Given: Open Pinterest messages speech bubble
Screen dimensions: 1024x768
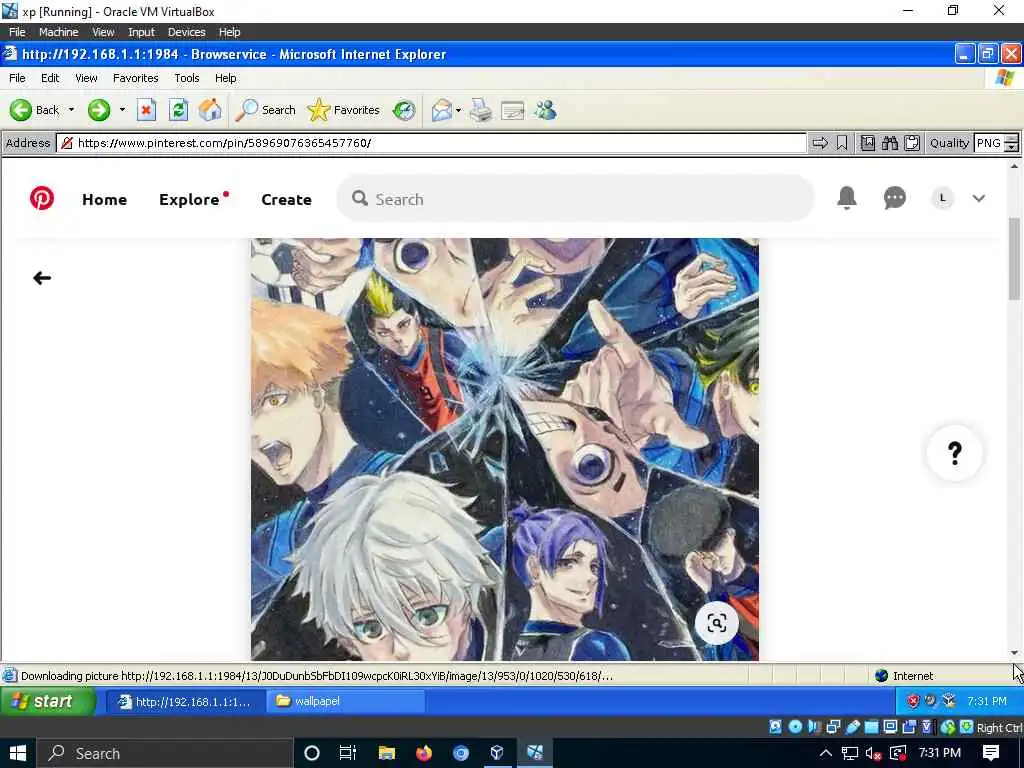Looking at the screenshot, I should [x=894, y=198].
